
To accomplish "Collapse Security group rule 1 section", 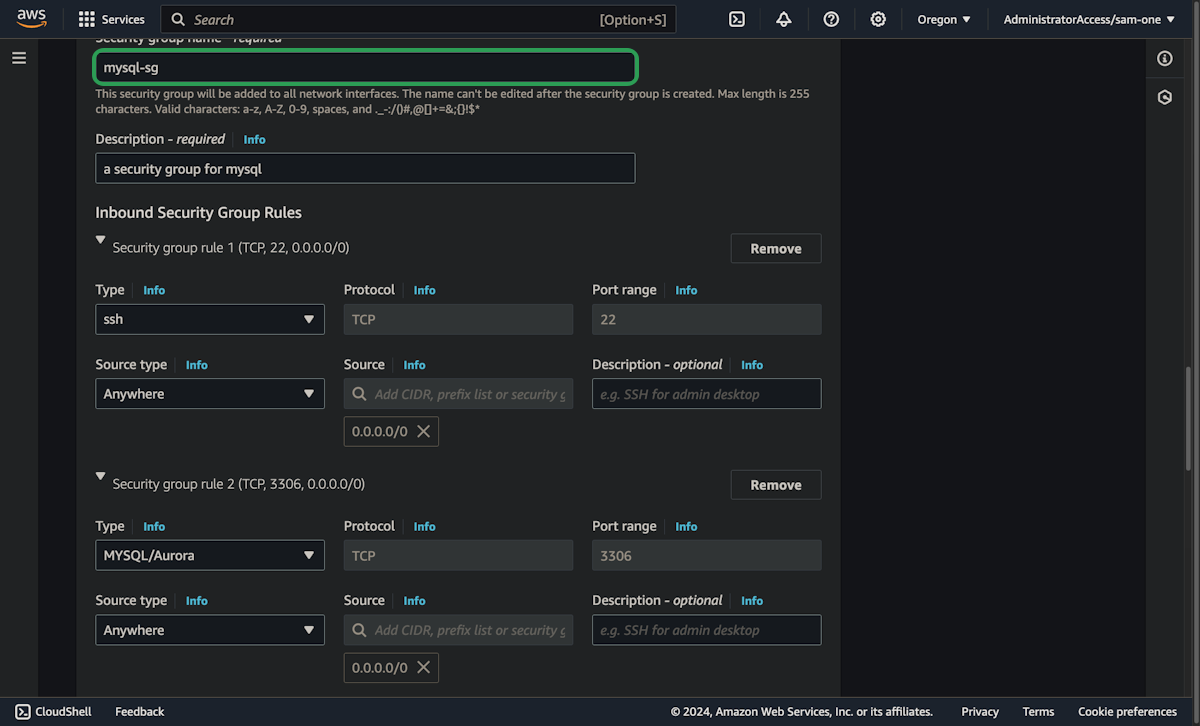I will pos(100,241).
